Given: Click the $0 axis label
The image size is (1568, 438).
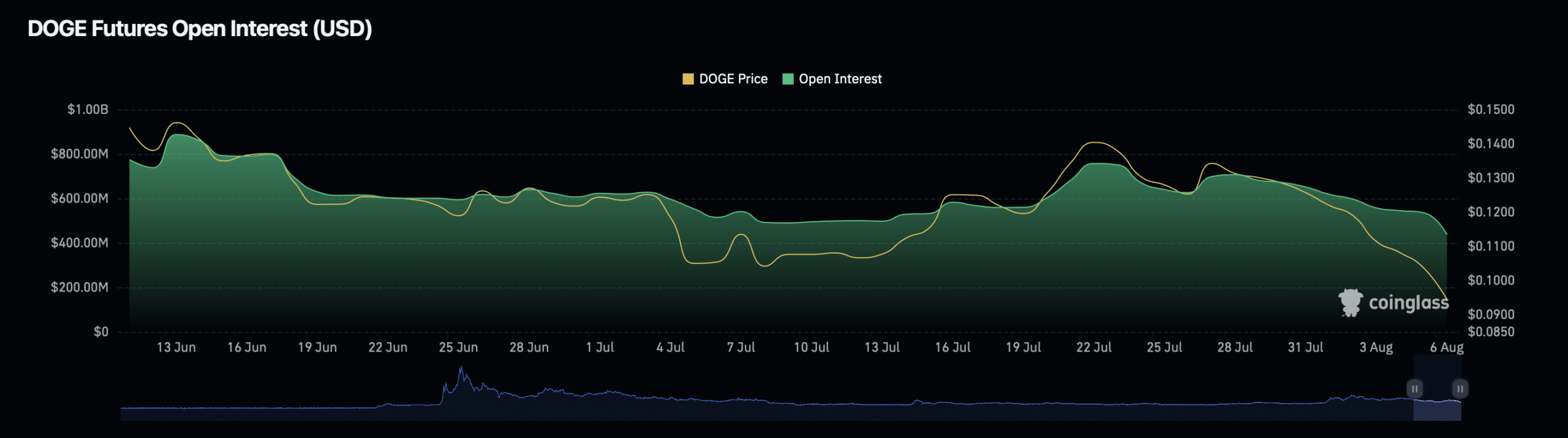Looking at the screenshot, I should point(101,332).
